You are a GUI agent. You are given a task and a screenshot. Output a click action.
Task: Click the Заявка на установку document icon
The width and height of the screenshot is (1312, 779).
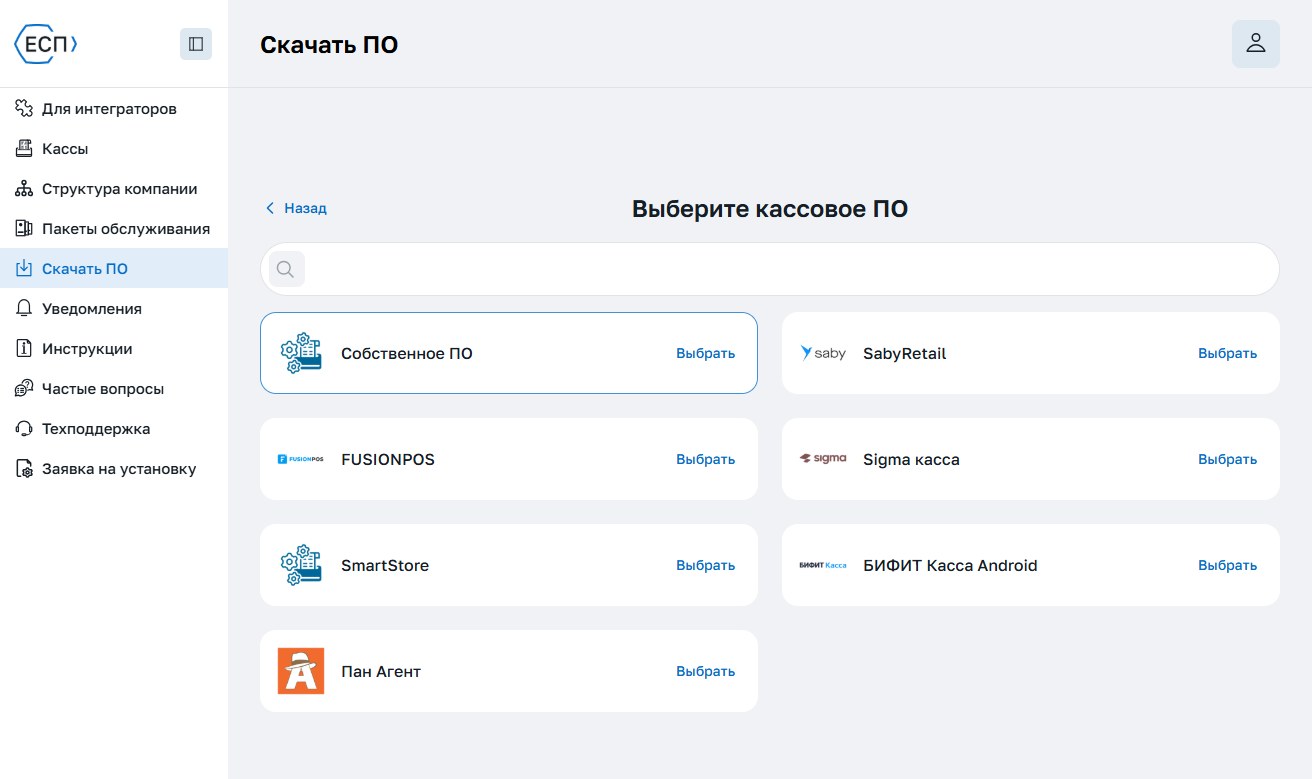(x=24, y=468)
